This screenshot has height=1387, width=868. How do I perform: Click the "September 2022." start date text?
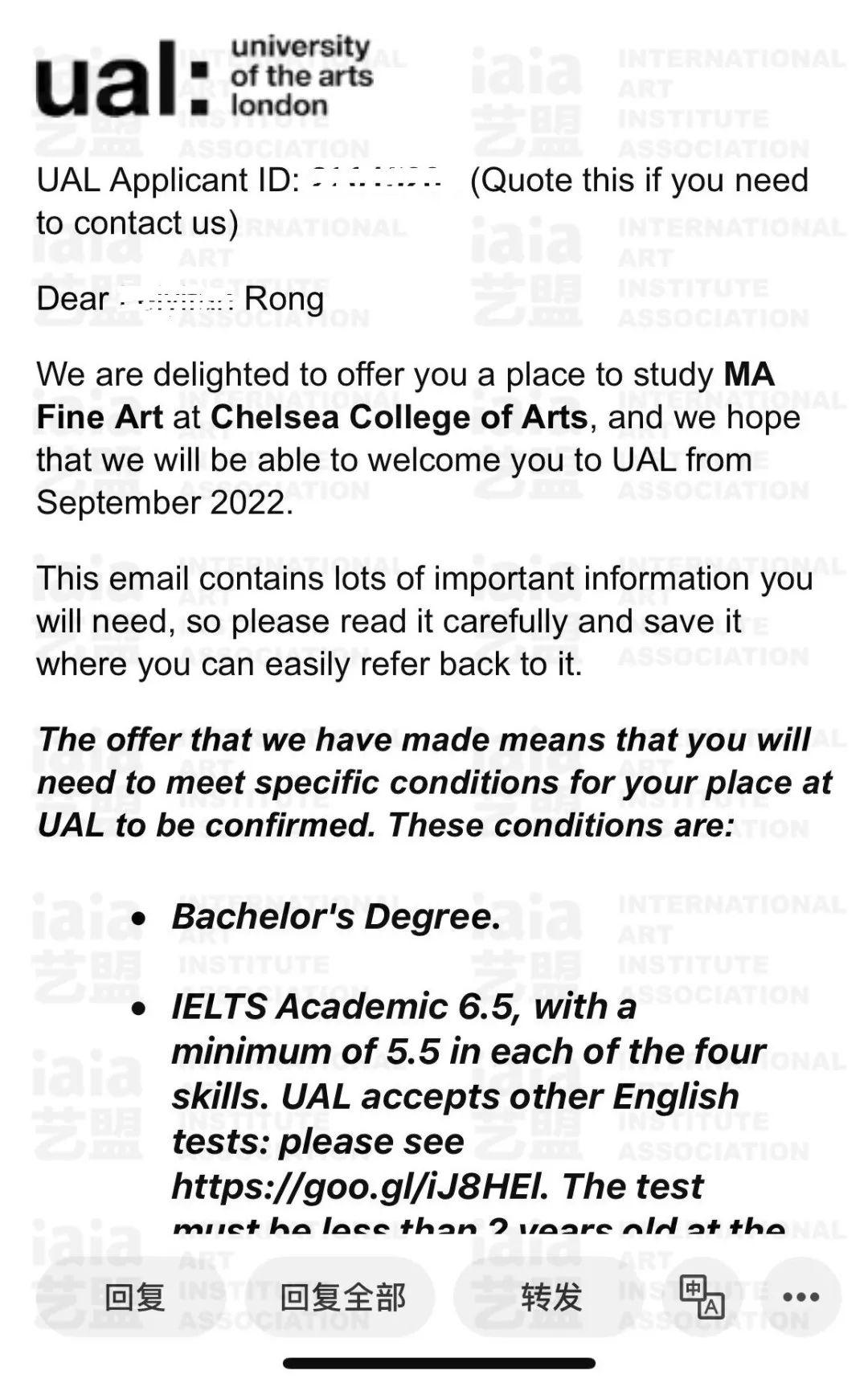tap(165, 503)
